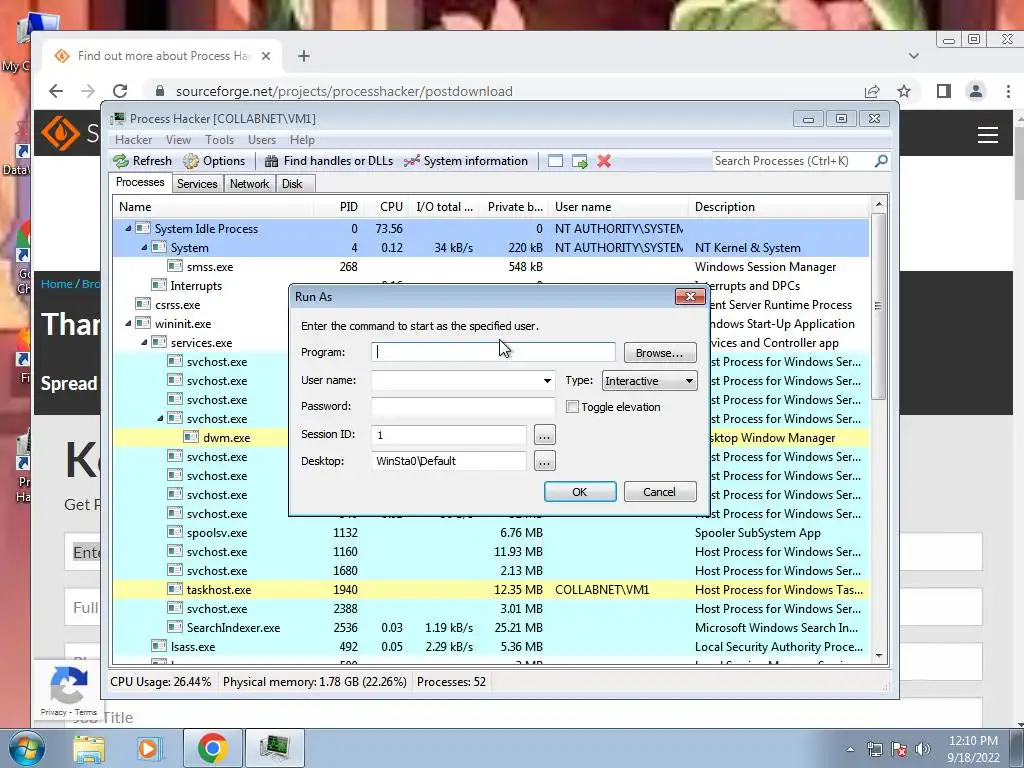This screenshot has width=1024, height=768.
Task: Click the Chrome address bar URL
Action: 344,91
